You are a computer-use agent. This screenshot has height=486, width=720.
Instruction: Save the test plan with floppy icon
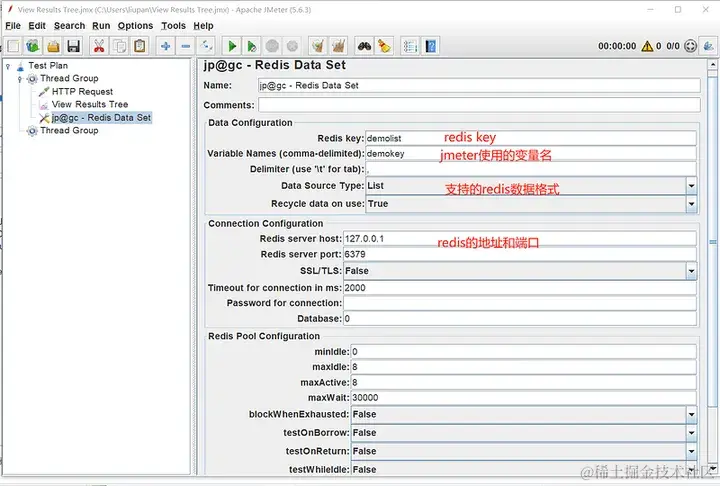73,46
